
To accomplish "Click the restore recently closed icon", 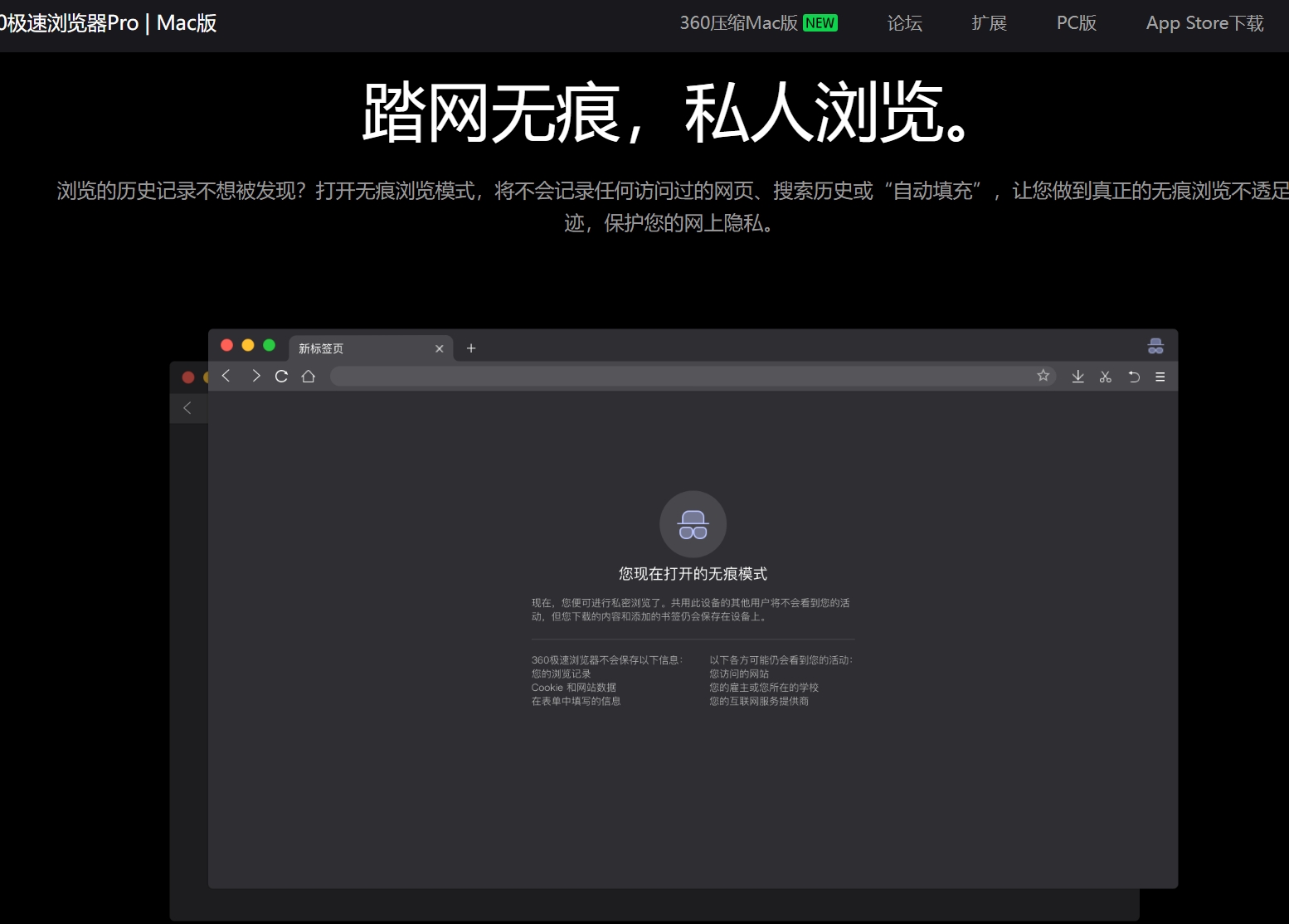I will point(1133,376).
